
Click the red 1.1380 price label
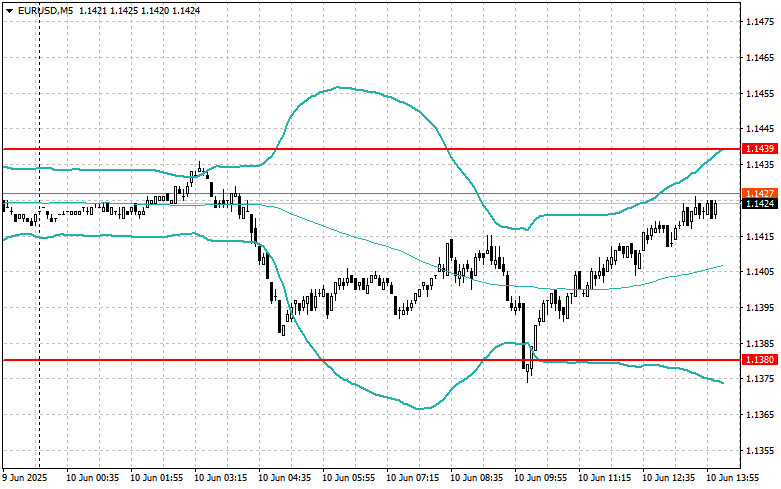pos(760,360)
